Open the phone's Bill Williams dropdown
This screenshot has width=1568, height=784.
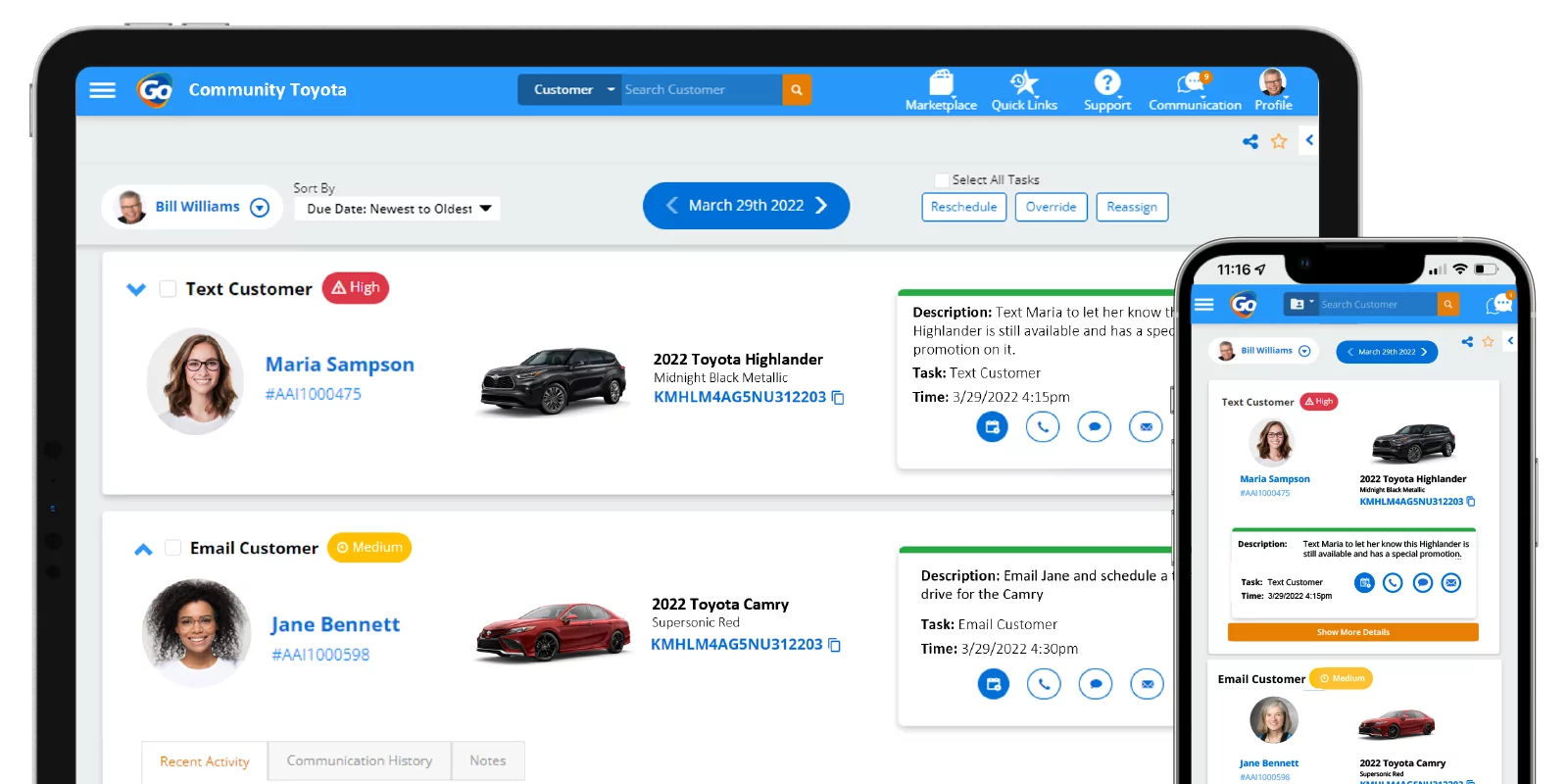[x=1304, y=351]
